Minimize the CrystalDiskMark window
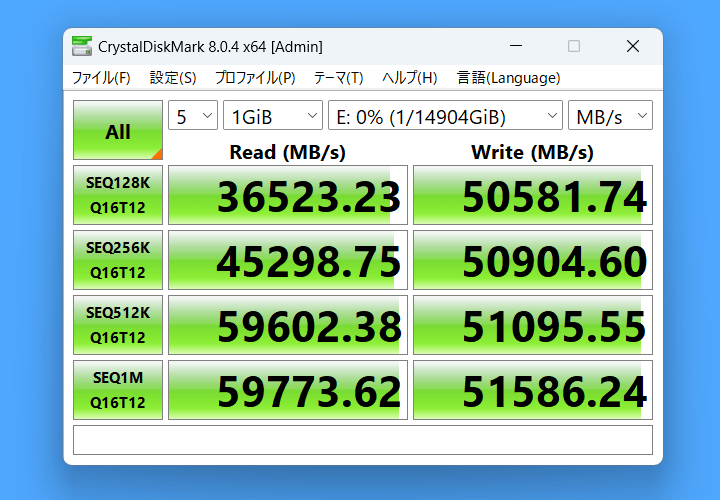Viewport: 720px width, 500px height. [x=516, y=46]
